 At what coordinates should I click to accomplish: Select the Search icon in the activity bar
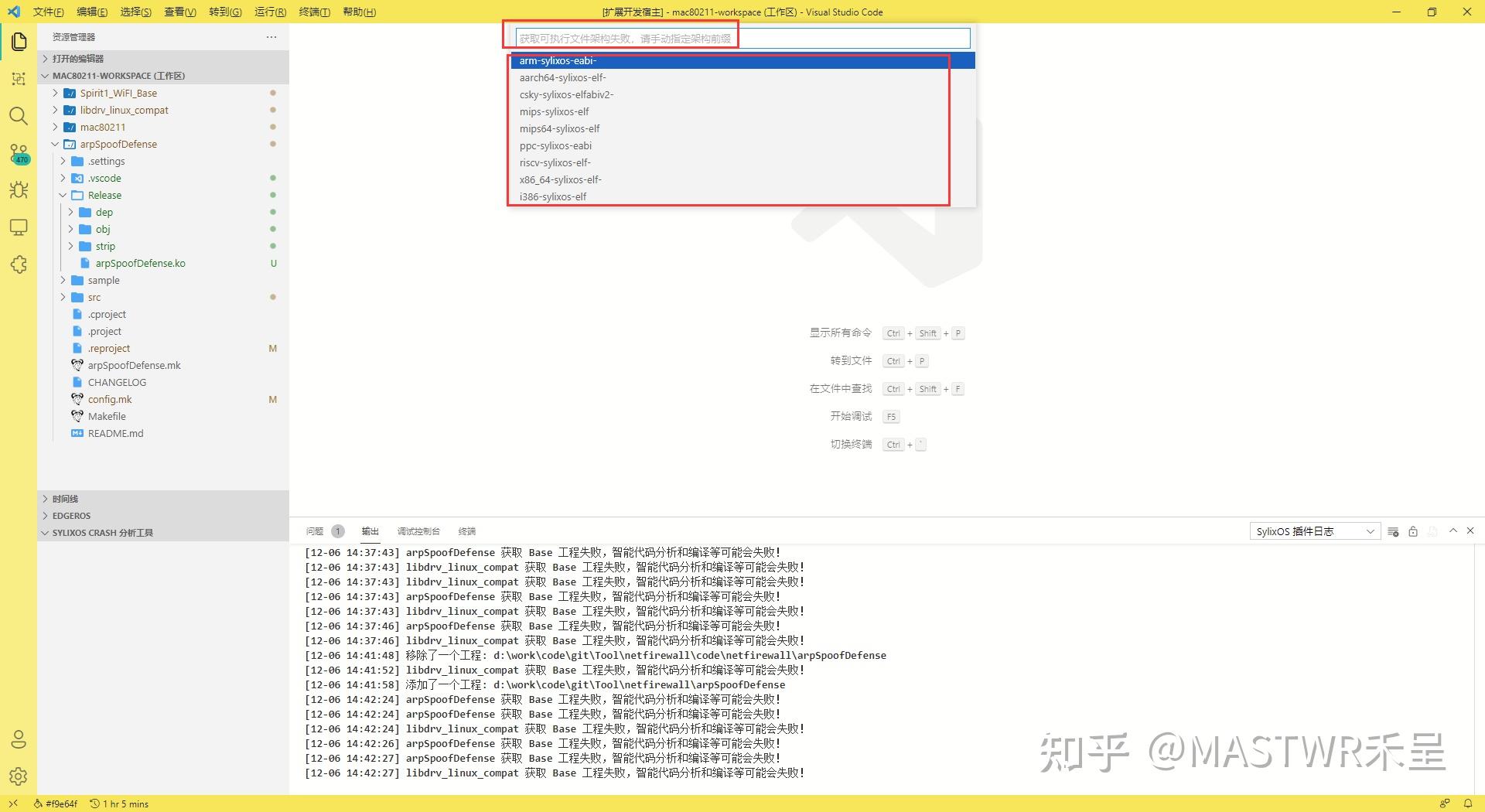click(x=19, y=116)
